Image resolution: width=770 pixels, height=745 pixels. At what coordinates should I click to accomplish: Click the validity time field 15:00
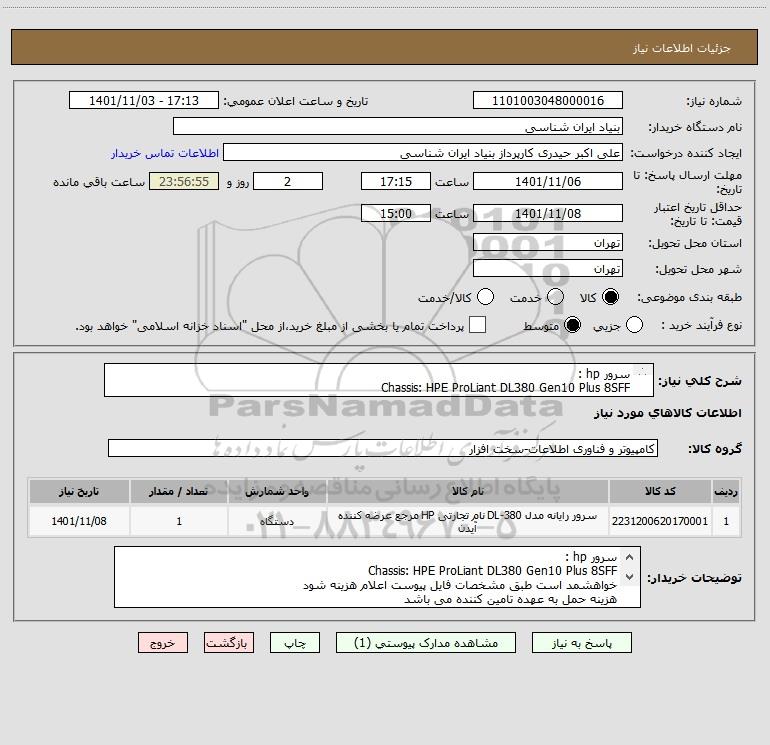pos(396,213)
